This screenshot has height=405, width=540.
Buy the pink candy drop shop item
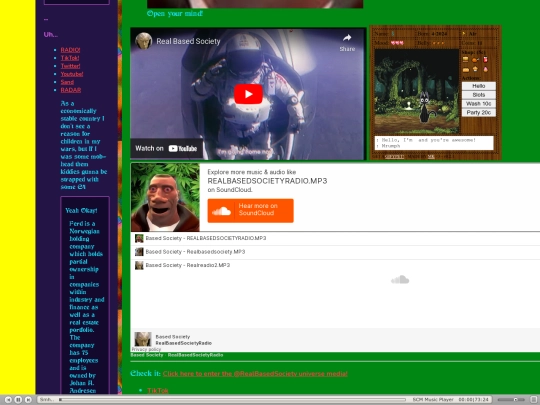[x=486, y=69]
